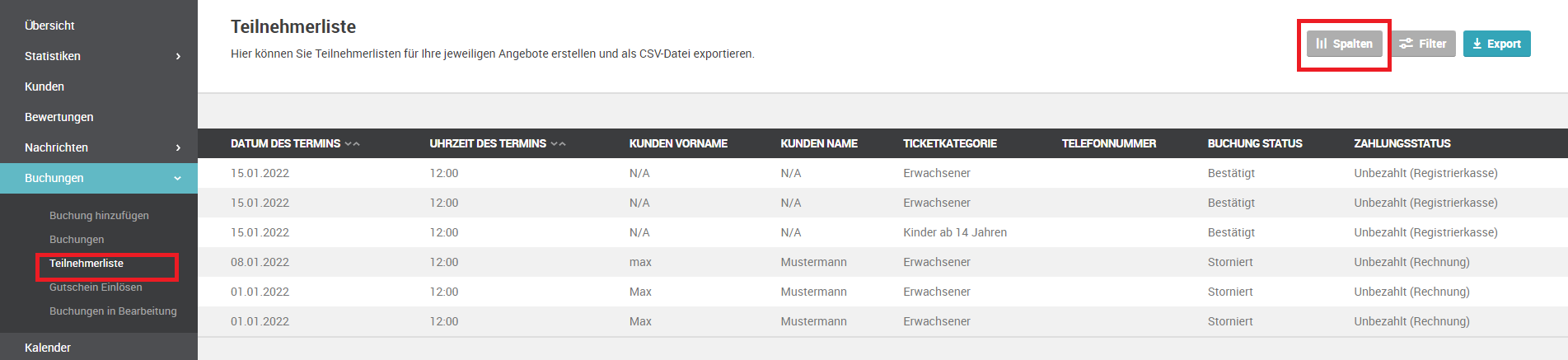
Task: Select Buchung hinzufügen submenu link
Action: coord(99,216)
